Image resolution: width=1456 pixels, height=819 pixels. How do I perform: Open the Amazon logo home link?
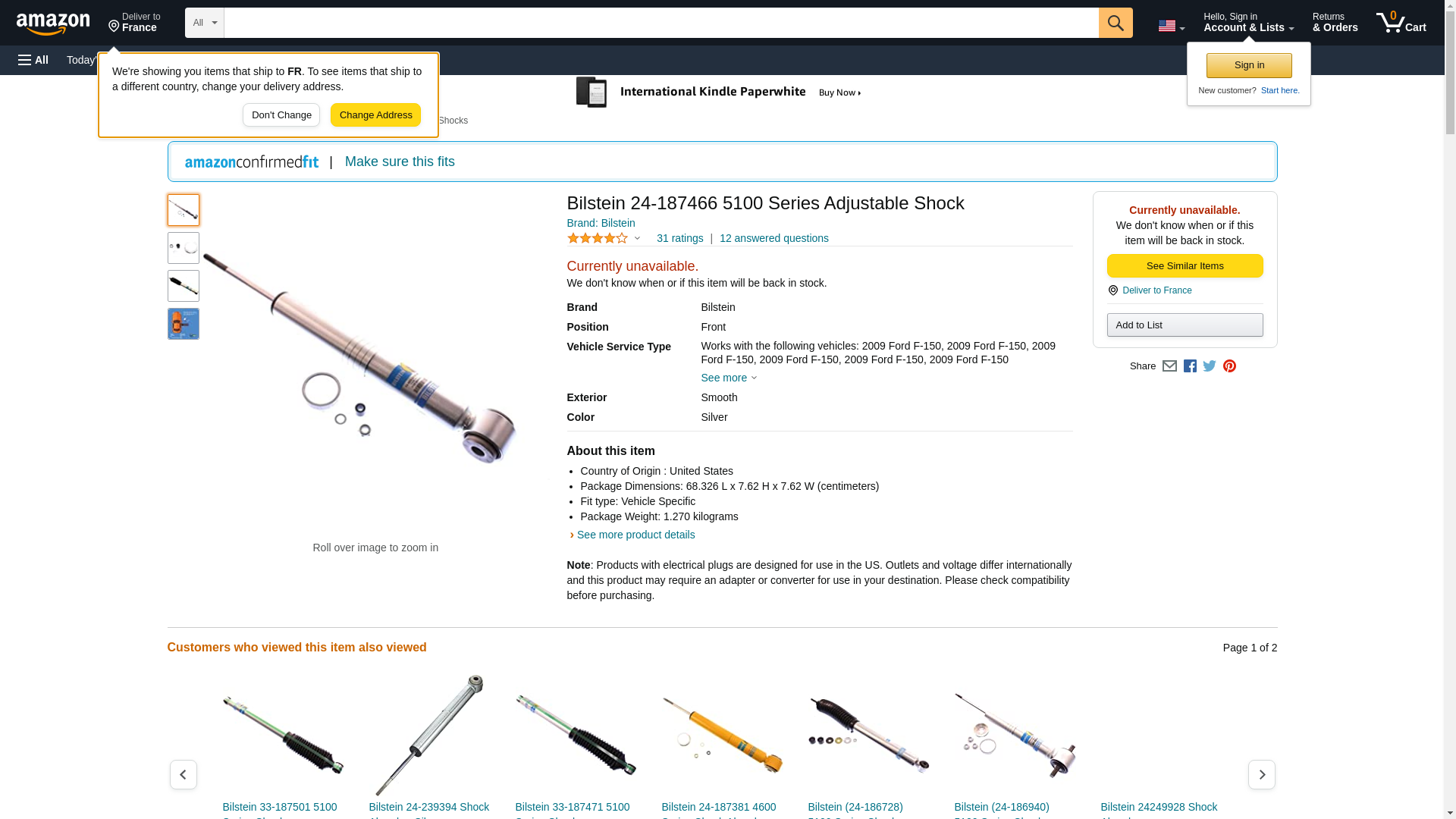(x=53, y=24)
